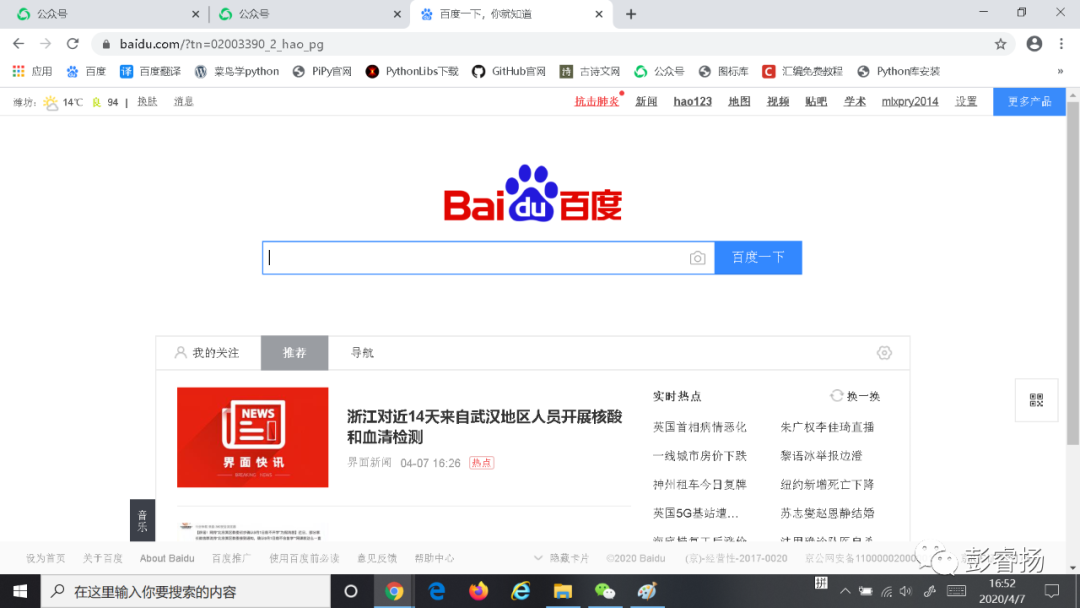The image size is (1080, 608).
Task: Click the page vertical scrollbar
Action: [1072, 272]
